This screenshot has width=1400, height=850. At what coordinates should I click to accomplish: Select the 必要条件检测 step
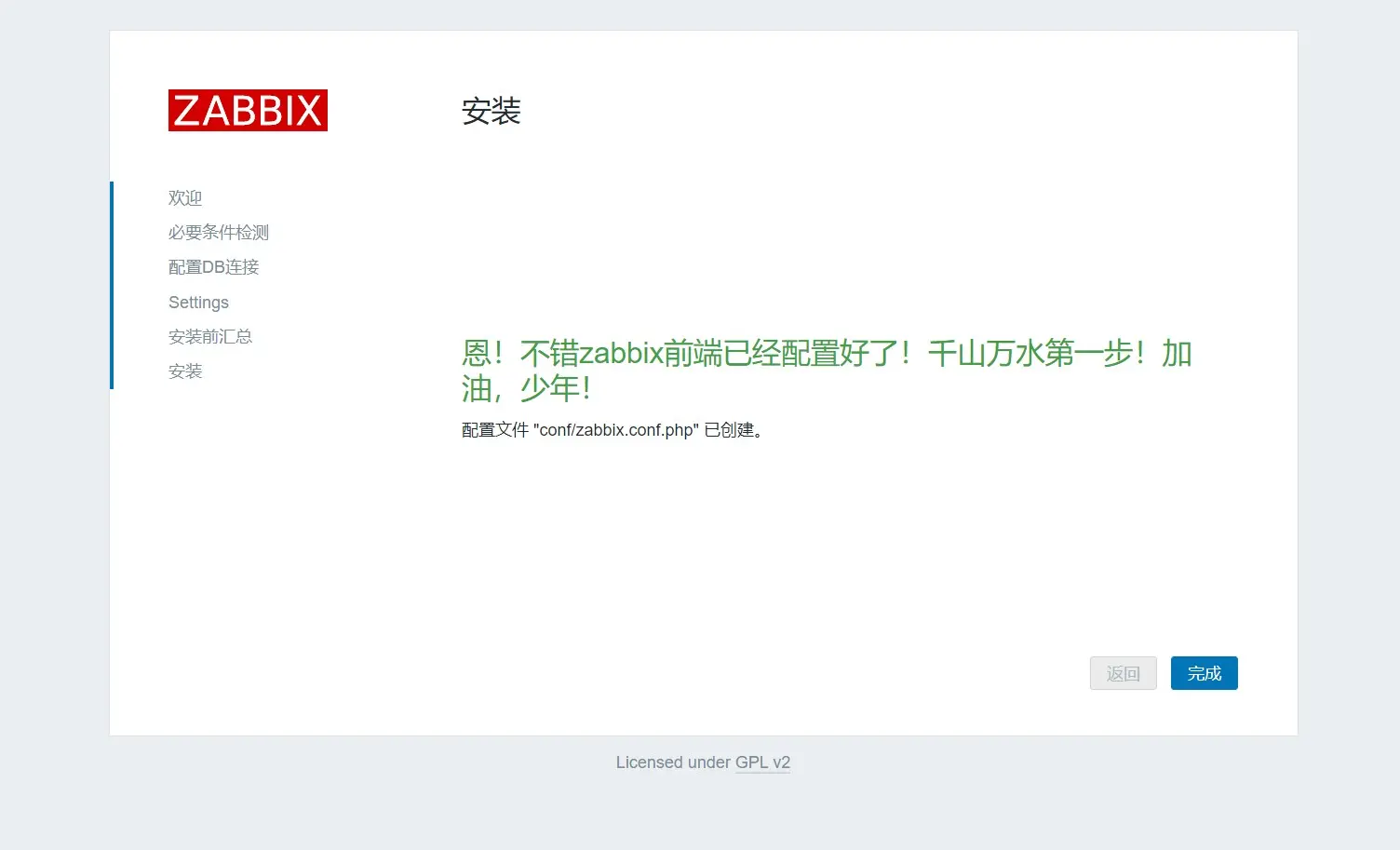click(219, 232)
